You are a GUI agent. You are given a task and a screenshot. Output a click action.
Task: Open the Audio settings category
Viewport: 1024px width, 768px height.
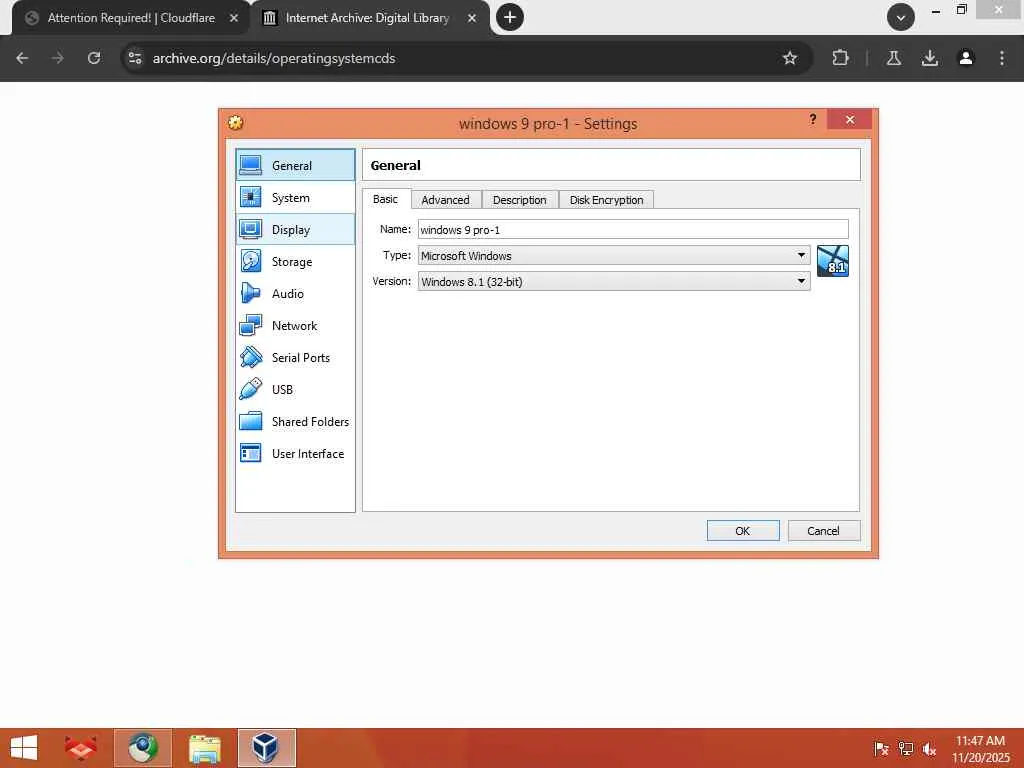[295, 293]
